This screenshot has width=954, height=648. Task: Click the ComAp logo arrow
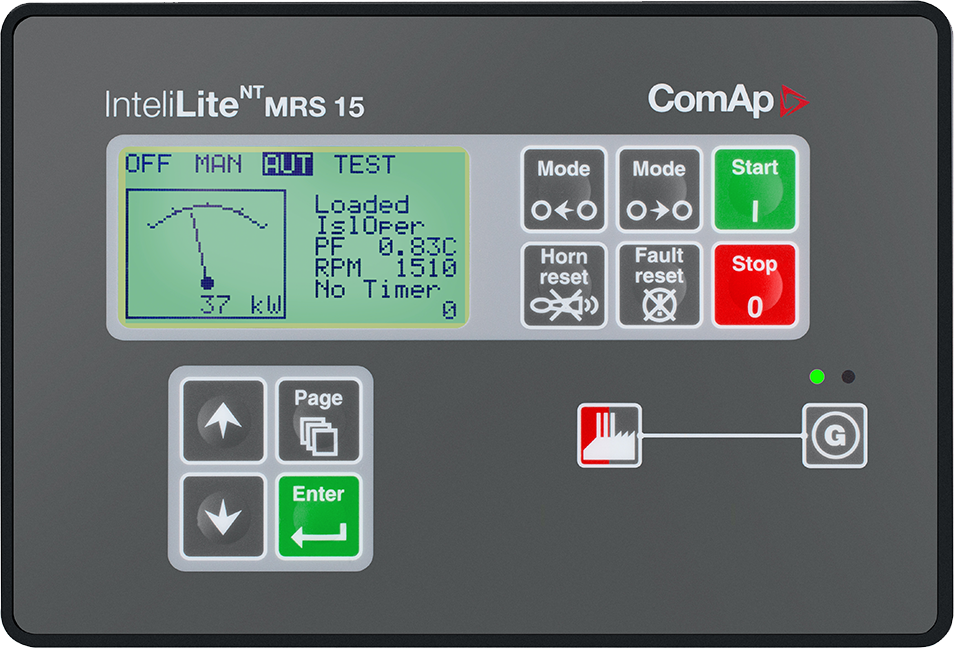point(792,99)
